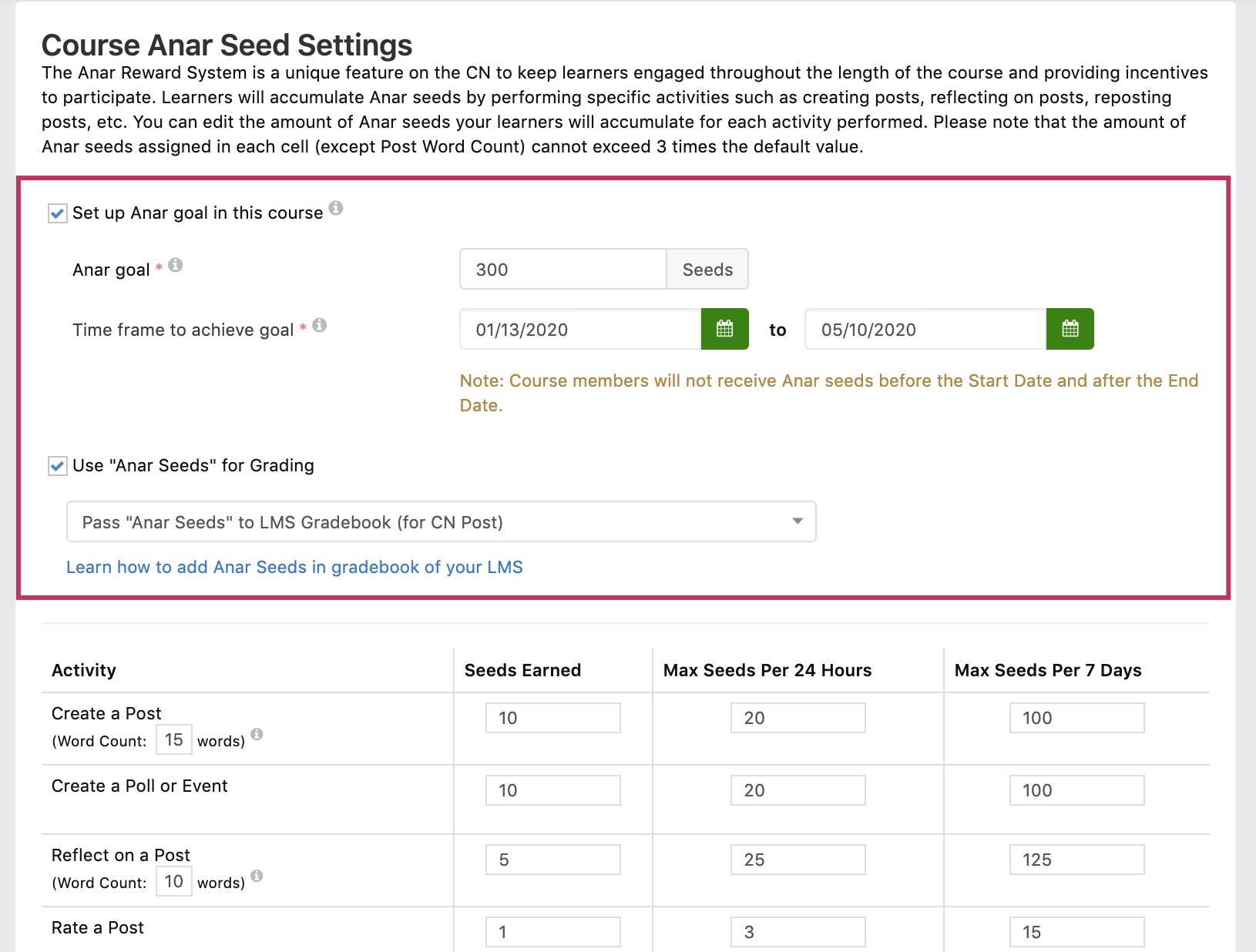This screenshot has height=952, width=1256.
Task: Click the Create a Poll or Event row label
Action: (x=139, y=786)
